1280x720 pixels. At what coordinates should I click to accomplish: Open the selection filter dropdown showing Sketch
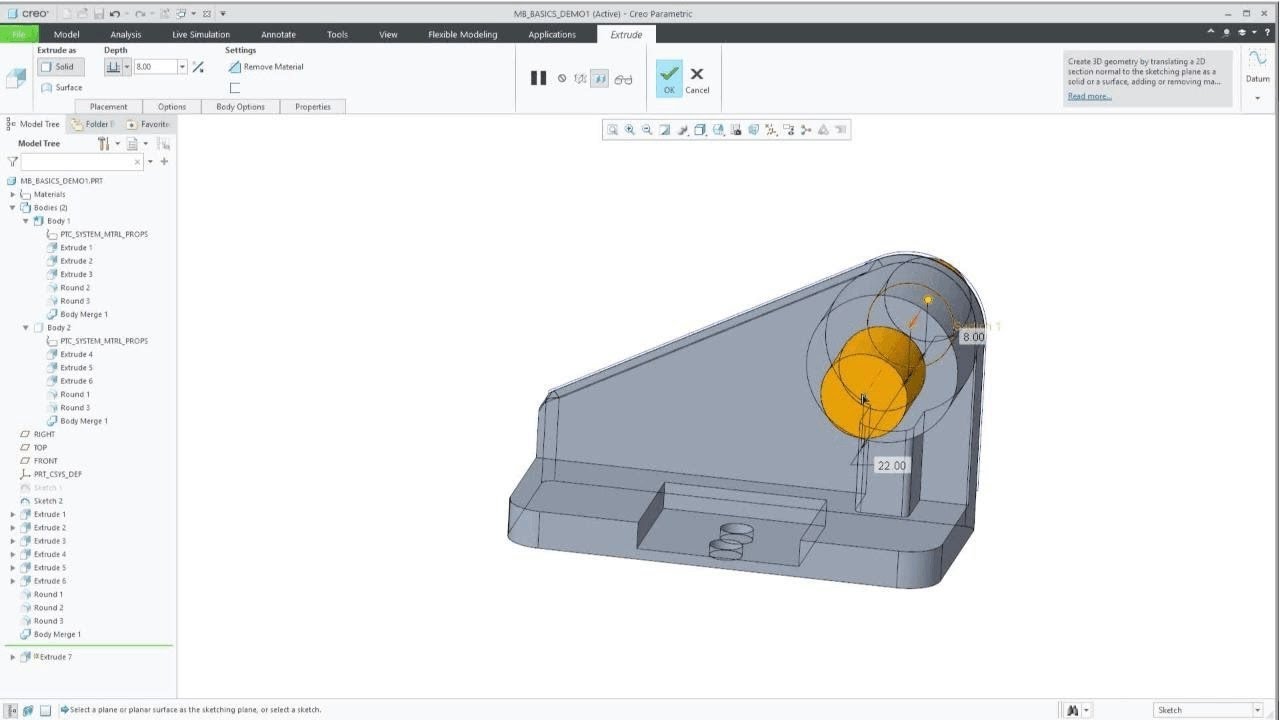(x=1209, y=710)
